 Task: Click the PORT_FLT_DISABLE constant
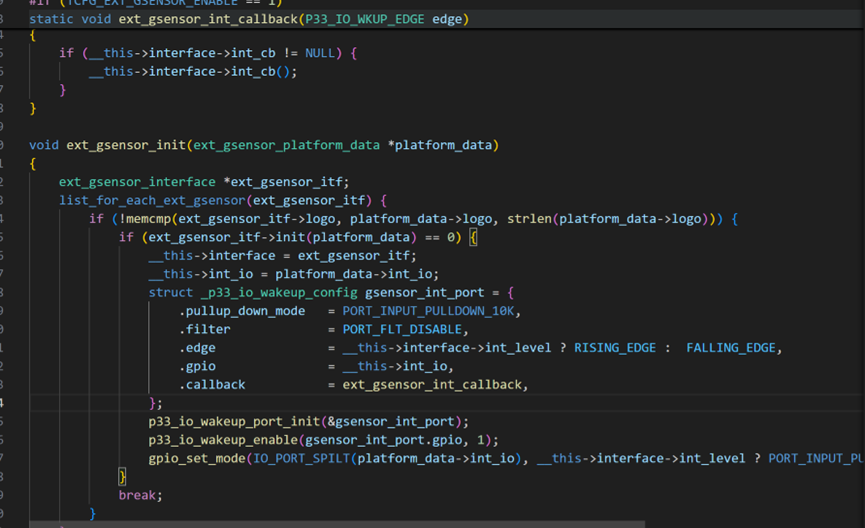[x=402, y=329]
